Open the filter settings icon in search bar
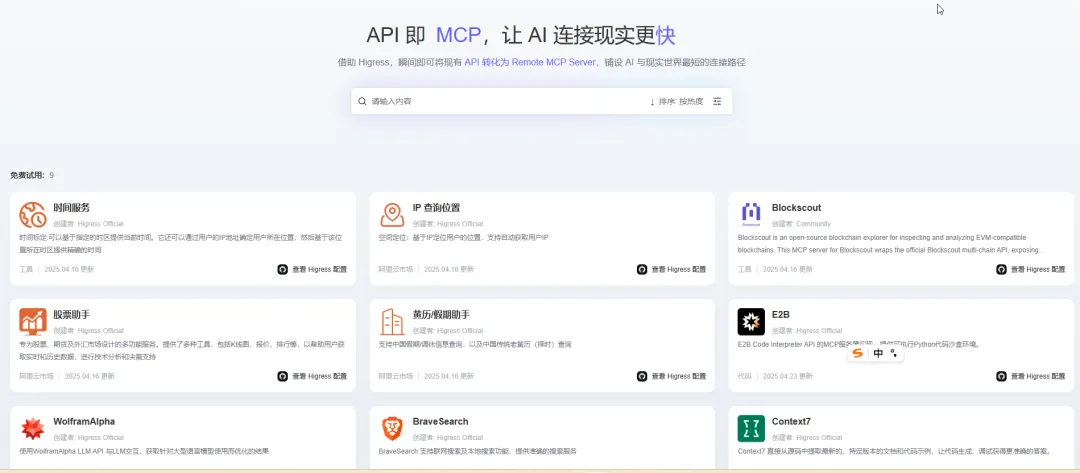 tap(717, 101)
